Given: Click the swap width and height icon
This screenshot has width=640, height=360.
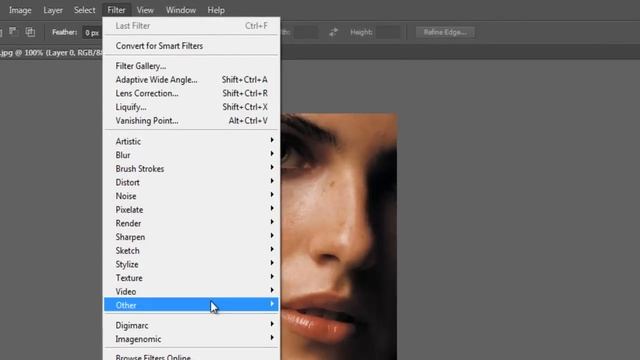Looking at the screenshot, I should coord(333,32).
